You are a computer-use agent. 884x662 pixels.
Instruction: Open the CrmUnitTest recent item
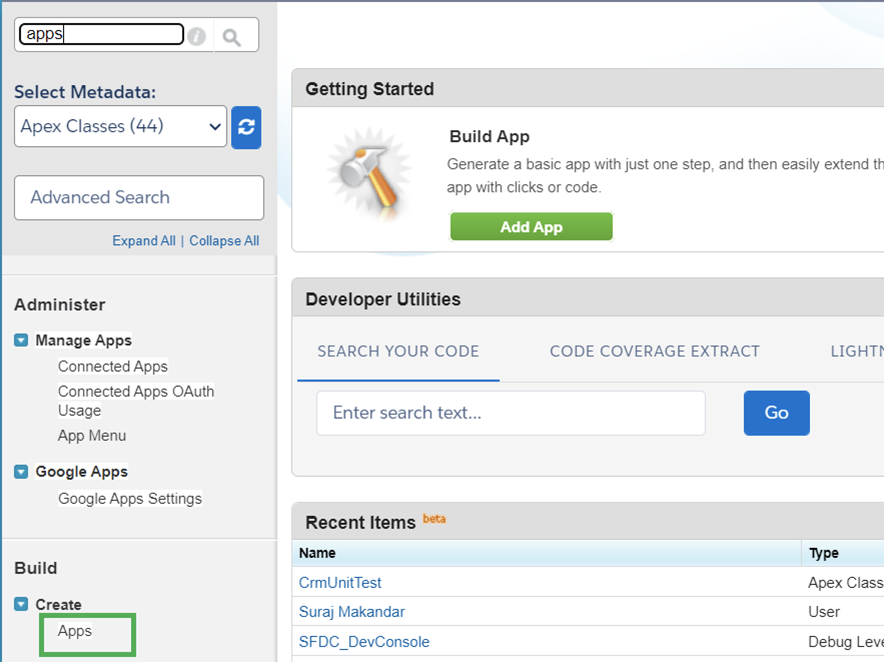click(x=340, y=582)
